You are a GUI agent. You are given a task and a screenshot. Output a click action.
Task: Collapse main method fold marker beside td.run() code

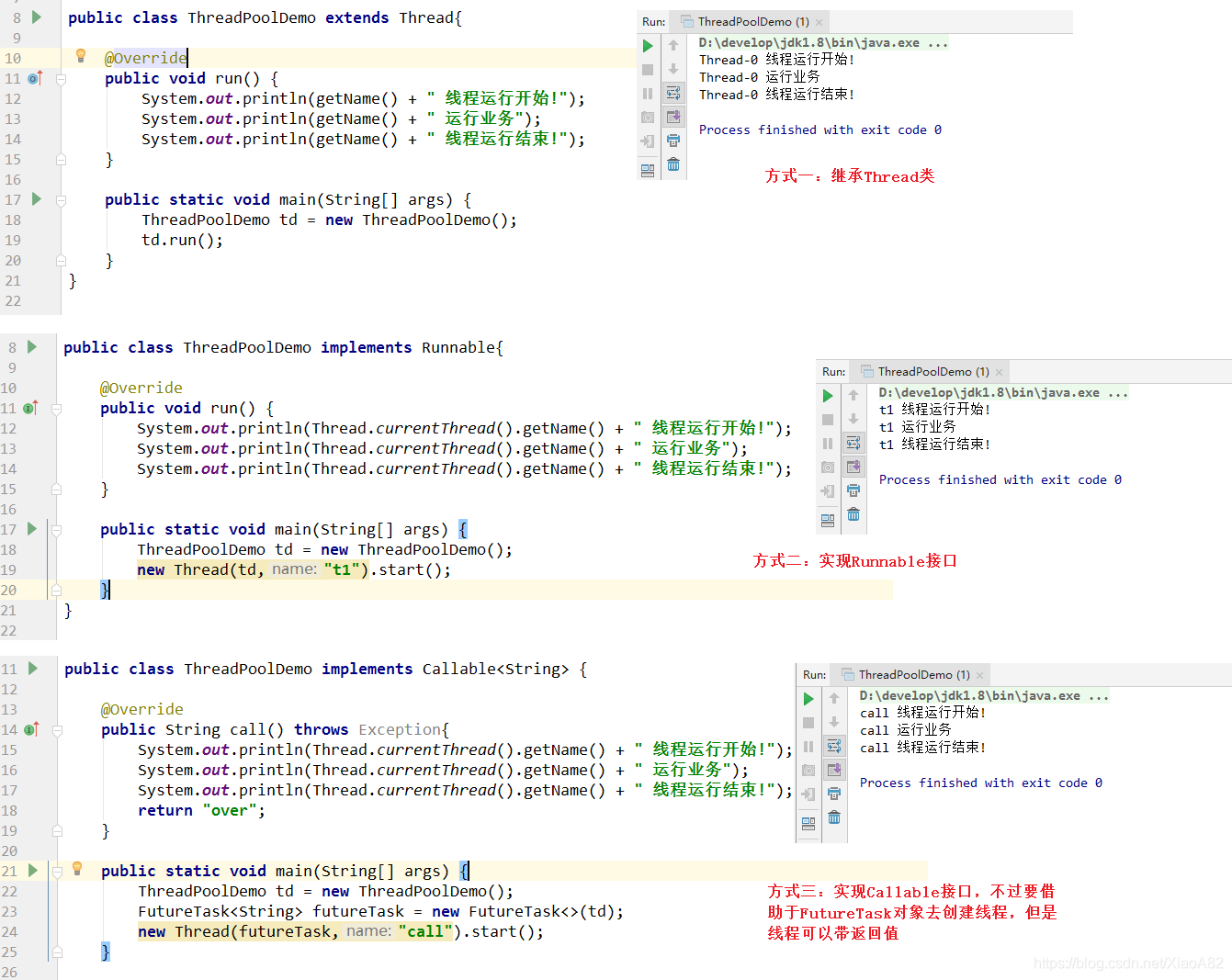(x=61, y=200)
